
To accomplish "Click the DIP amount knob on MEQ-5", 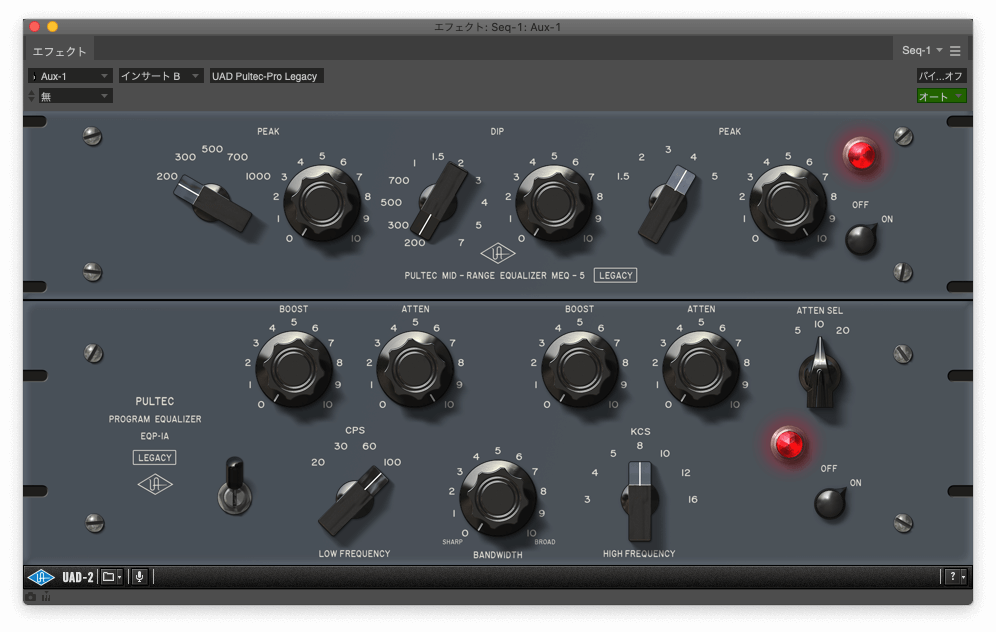I will (554, 203).
